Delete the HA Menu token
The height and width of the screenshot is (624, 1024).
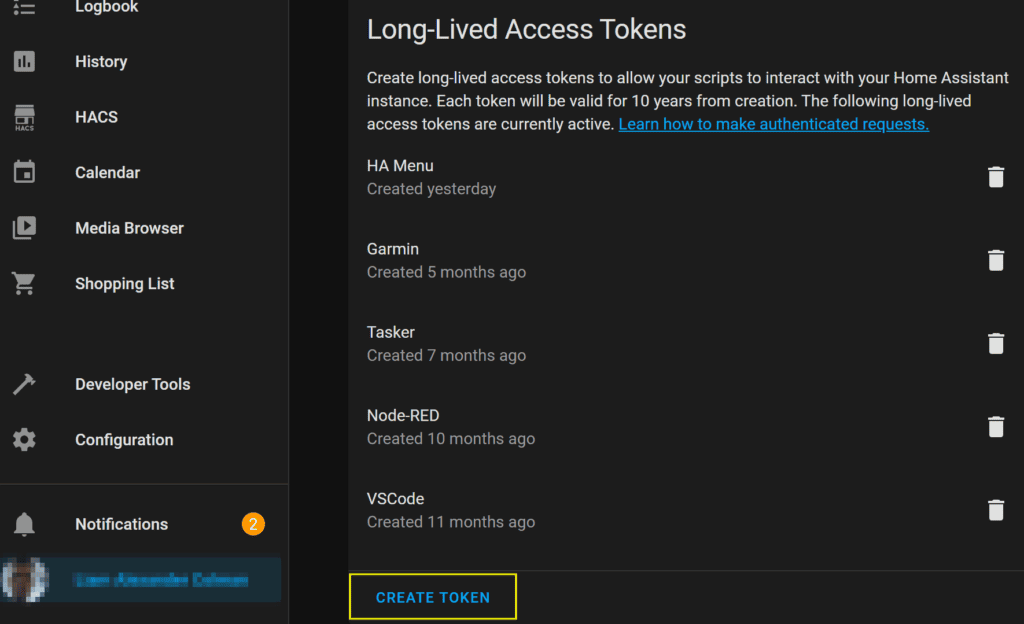995,177
